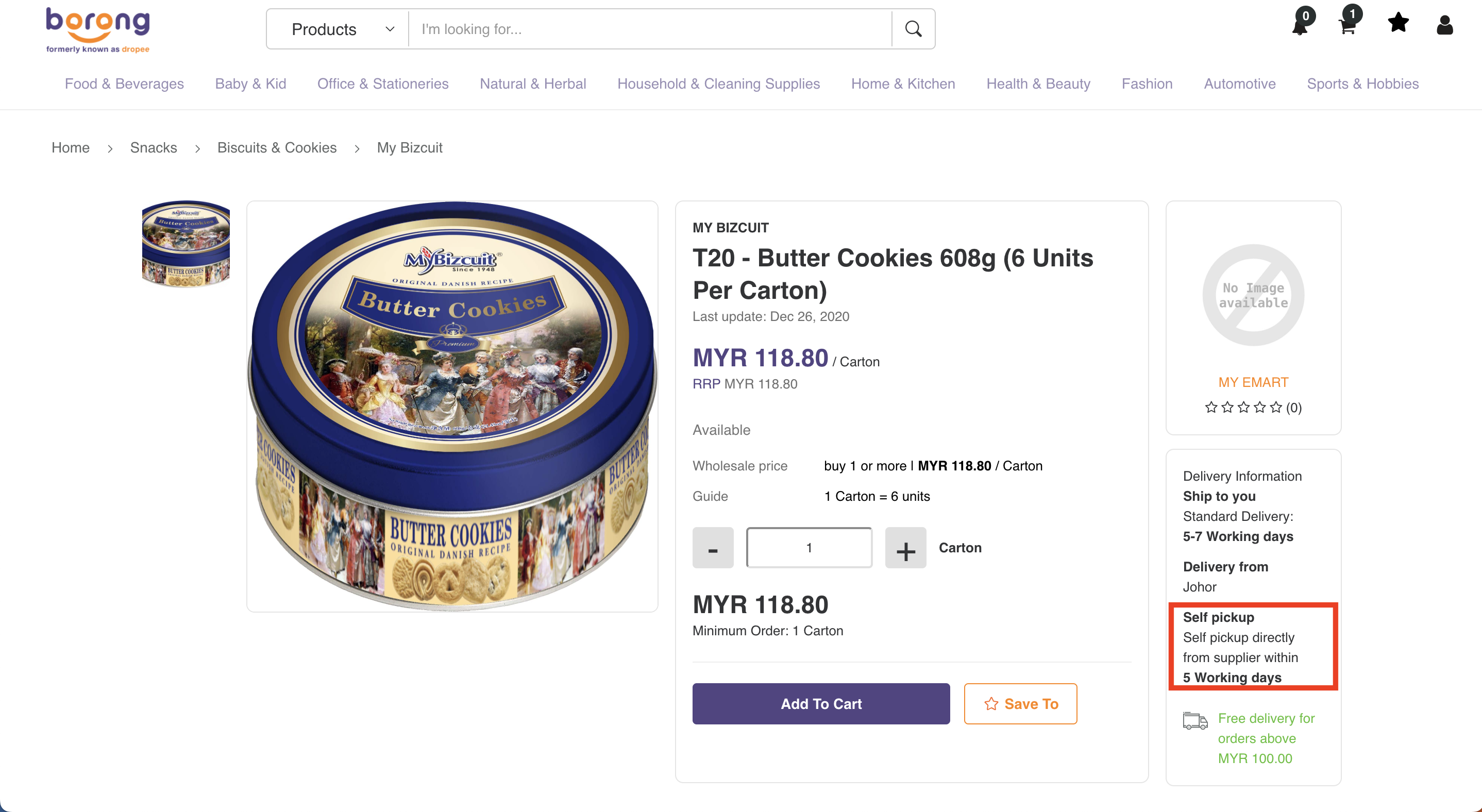Decrease carton quantity with minus button

(x=713, y=548)
